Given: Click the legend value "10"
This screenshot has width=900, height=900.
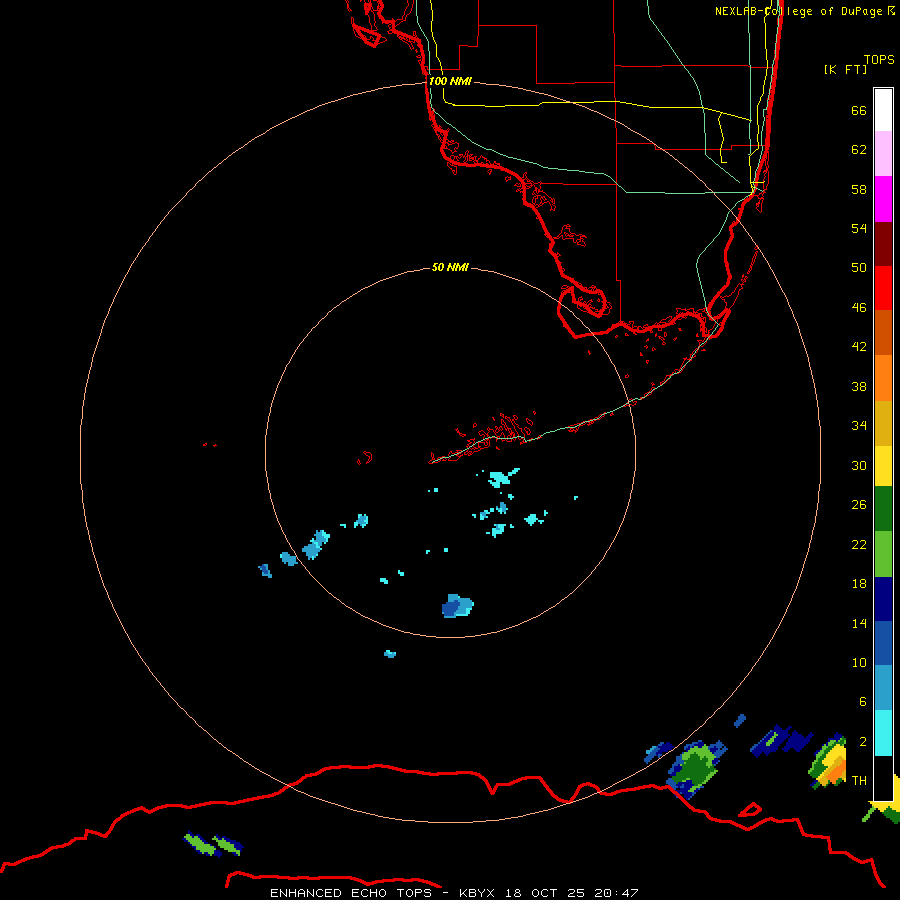Looking at the screenshot, I should point(859,662).
